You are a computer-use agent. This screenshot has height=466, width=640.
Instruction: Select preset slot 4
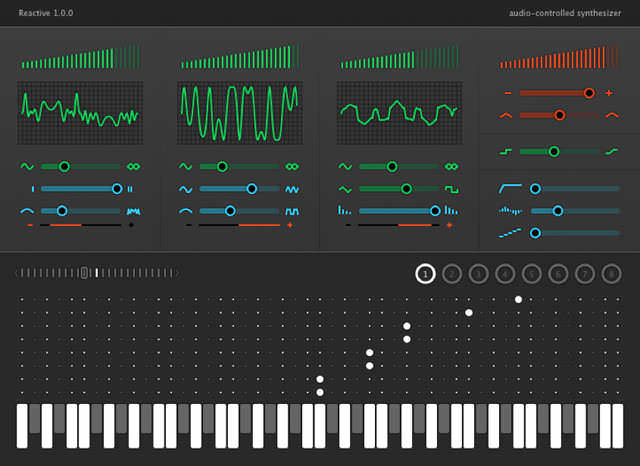(505, 273)
